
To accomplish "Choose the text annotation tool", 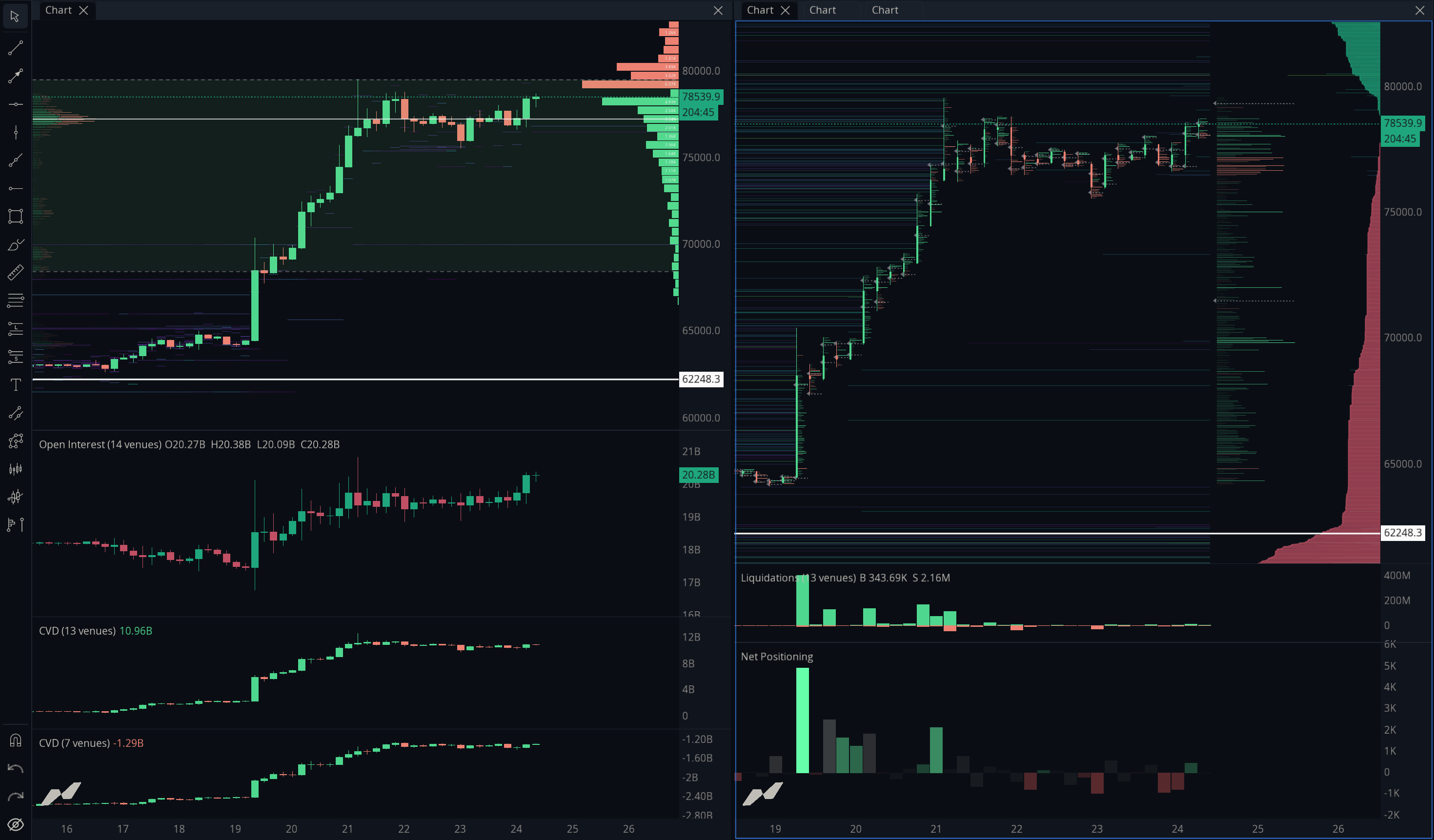I will click(15, 385).
